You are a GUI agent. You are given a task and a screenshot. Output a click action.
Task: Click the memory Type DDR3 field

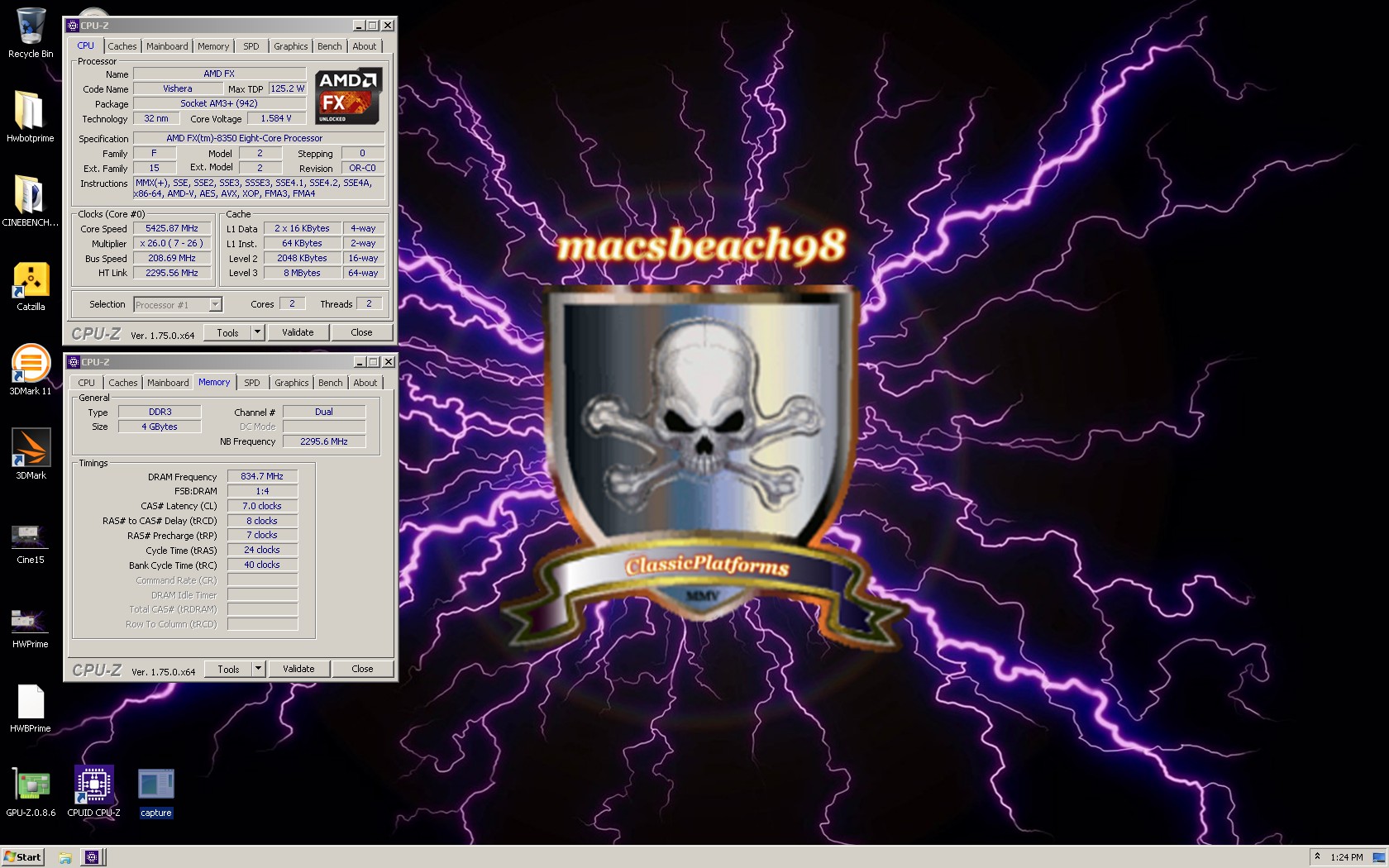(160, 412)
